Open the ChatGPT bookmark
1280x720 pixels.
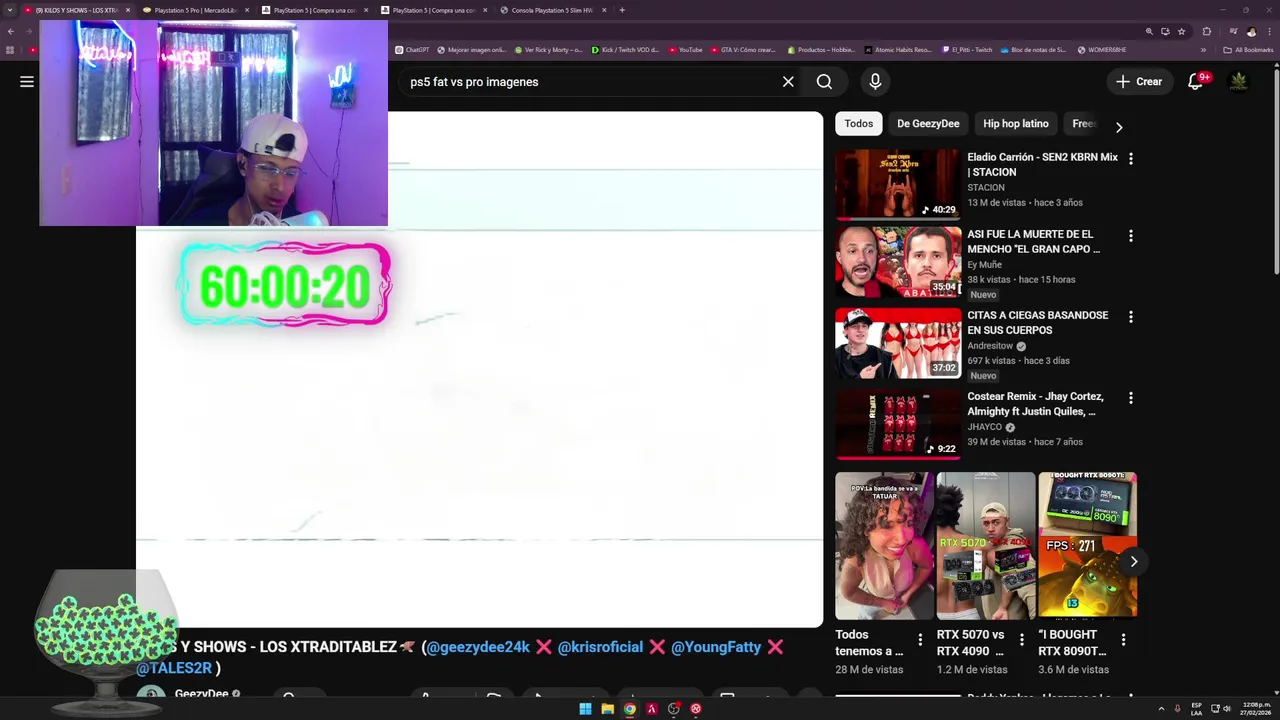tap(413, 50)
